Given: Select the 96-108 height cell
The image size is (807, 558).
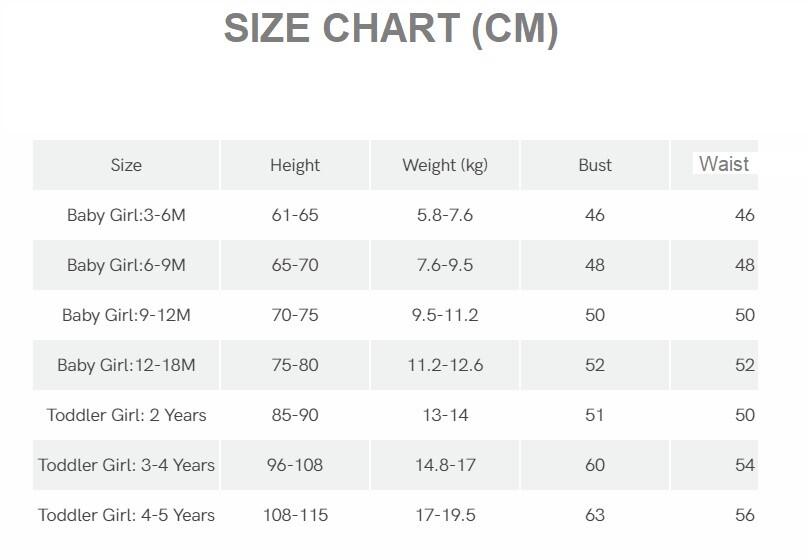Looking at the screenshot, I should pyautogui.click(x=295, y=465).
